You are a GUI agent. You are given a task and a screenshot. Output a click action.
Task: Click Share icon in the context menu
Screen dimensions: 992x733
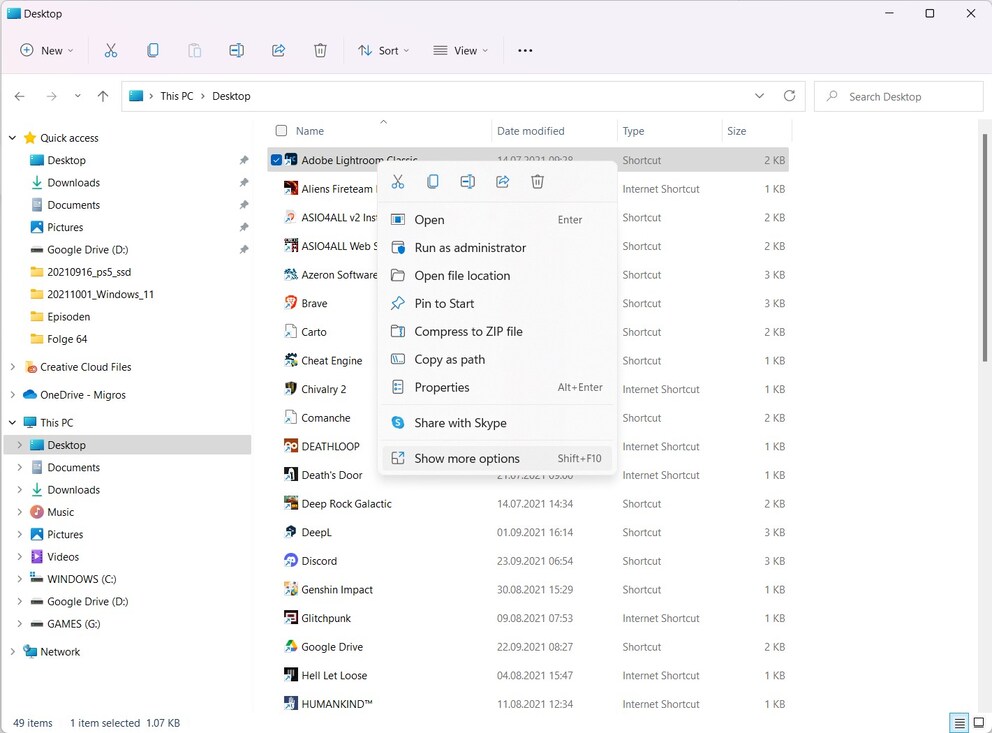tap(502, 182)
